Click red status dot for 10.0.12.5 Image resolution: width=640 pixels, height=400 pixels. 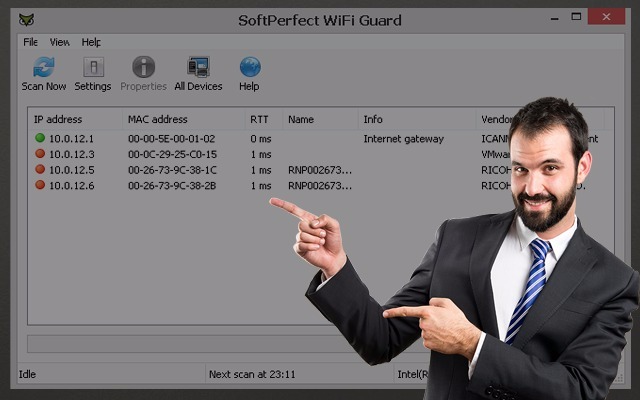[40, 169]
